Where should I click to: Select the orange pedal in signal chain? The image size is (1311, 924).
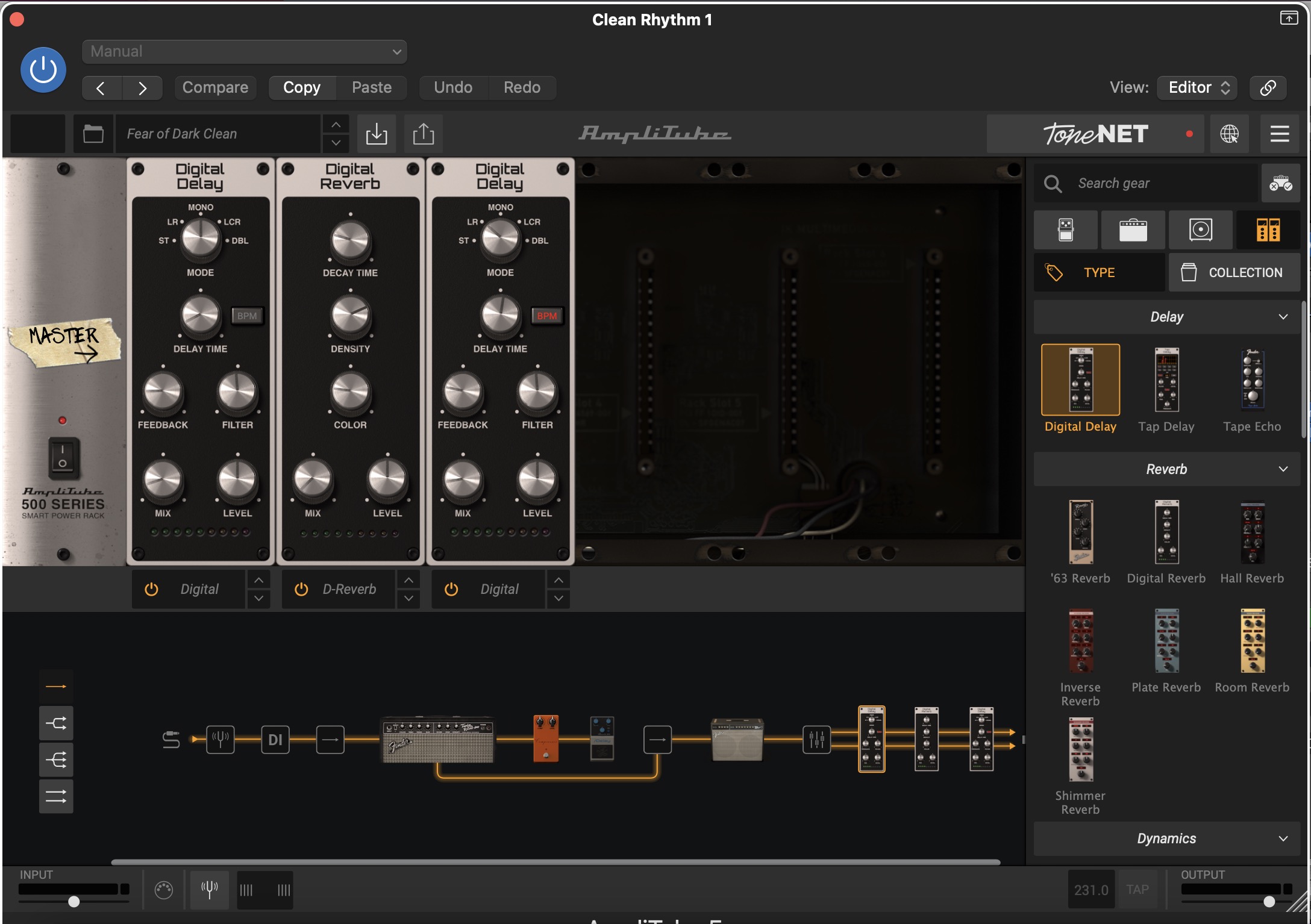click(546, 738)
